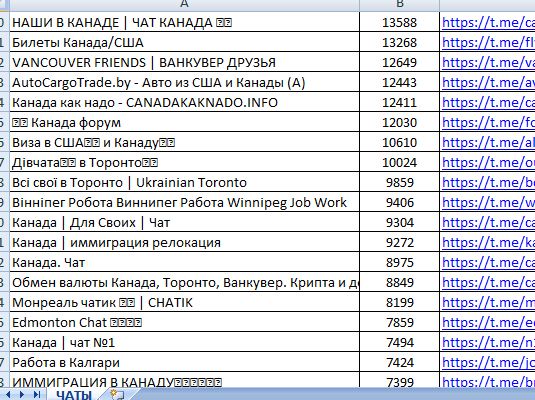Select cell ИММИГРАЦИЯ В КАНАДУ
This screenshot has height=400, width=535.
(x=185, y=381)
